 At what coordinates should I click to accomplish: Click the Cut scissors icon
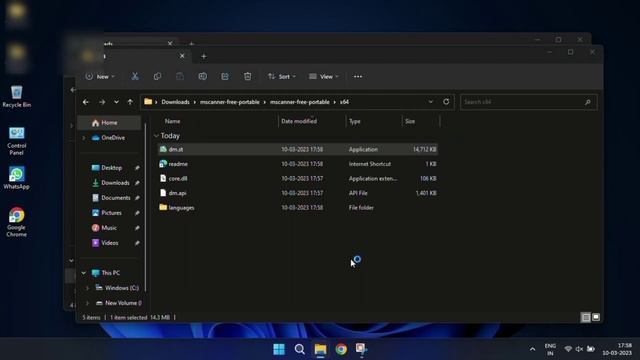[135, 76]
